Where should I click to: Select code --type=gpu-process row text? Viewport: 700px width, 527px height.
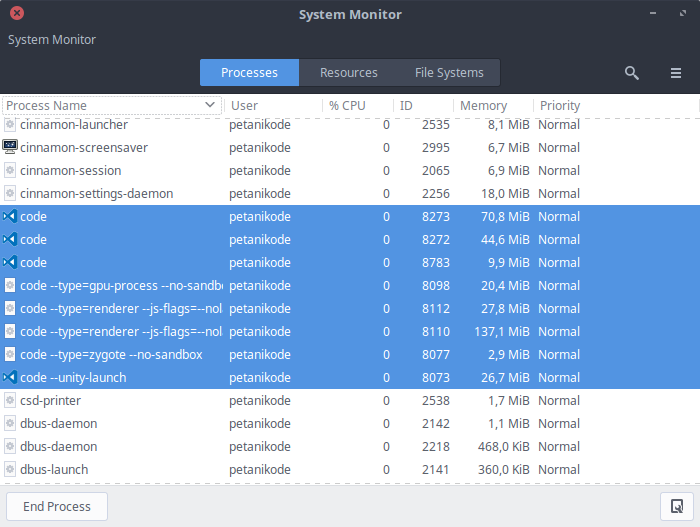pos(121,285)
